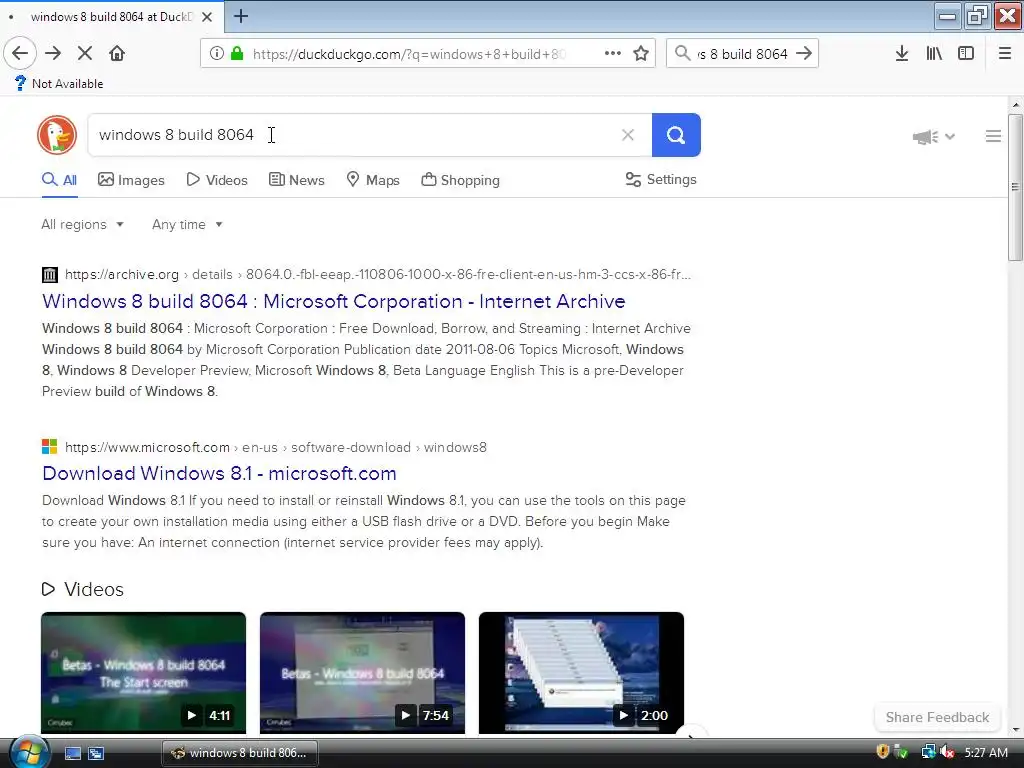Stop loading the page

pyautogui.click(x=85, y=54)
